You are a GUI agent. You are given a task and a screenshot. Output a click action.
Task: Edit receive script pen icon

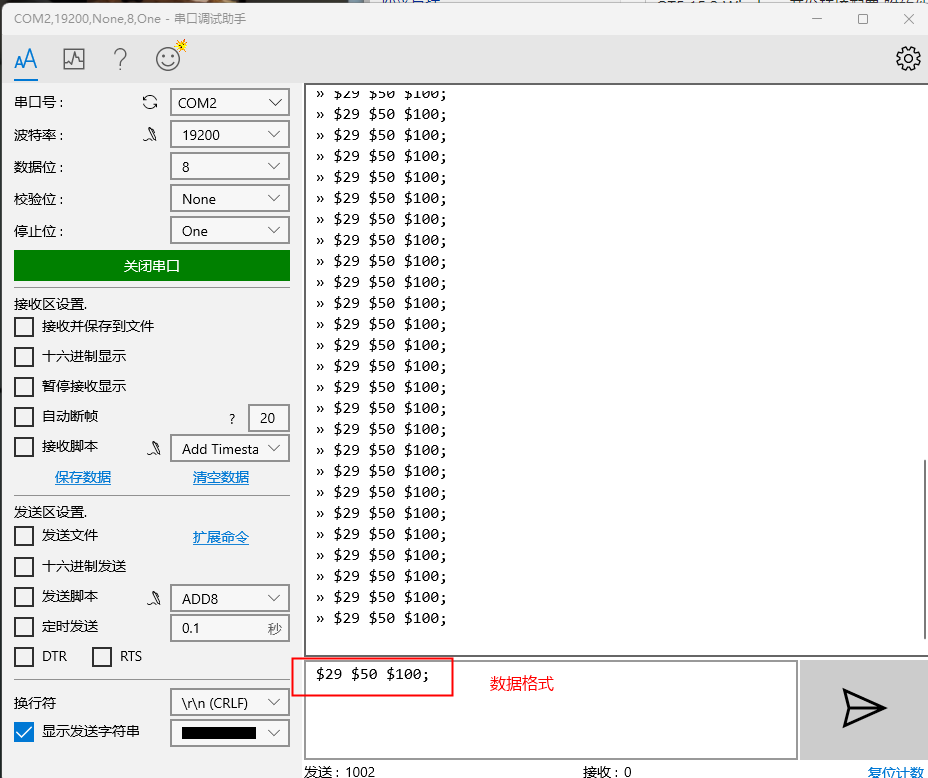point(154,448)
